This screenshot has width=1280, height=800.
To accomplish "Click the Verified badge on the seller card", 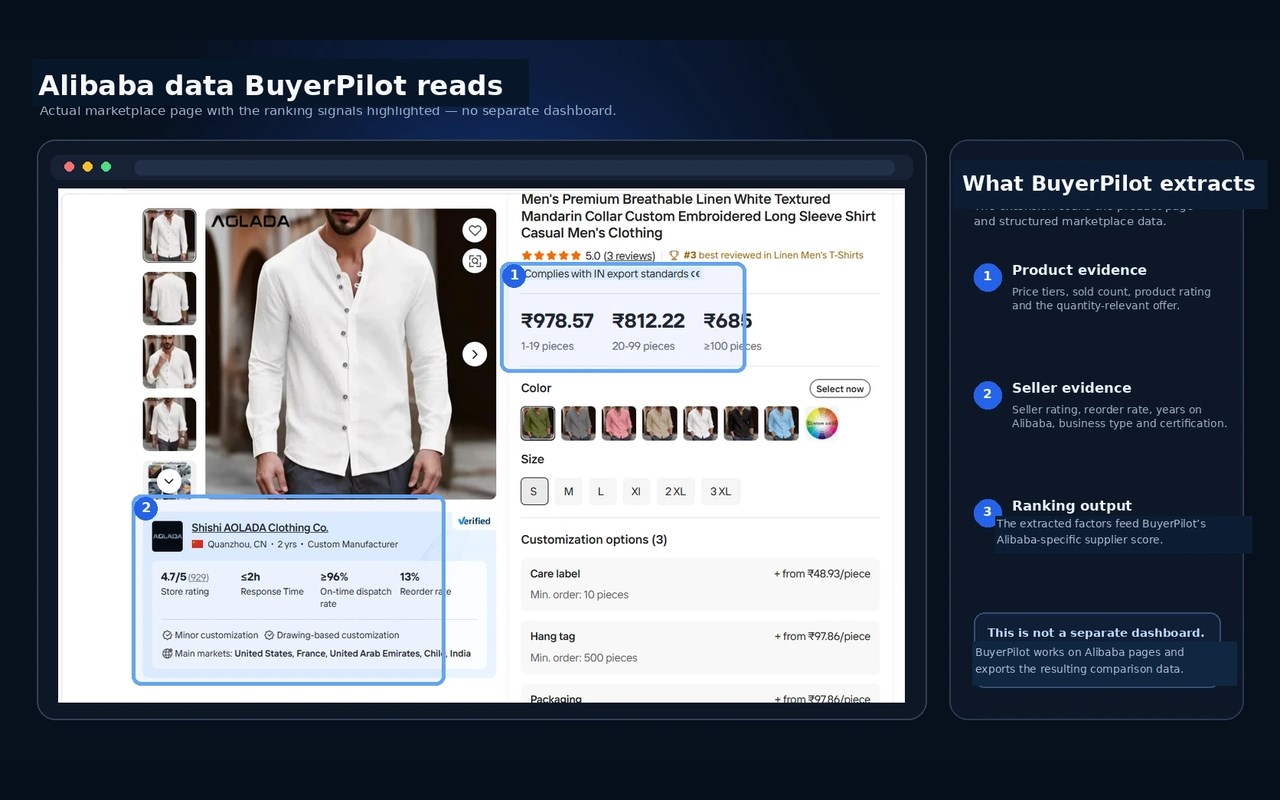I will [474, 521].
